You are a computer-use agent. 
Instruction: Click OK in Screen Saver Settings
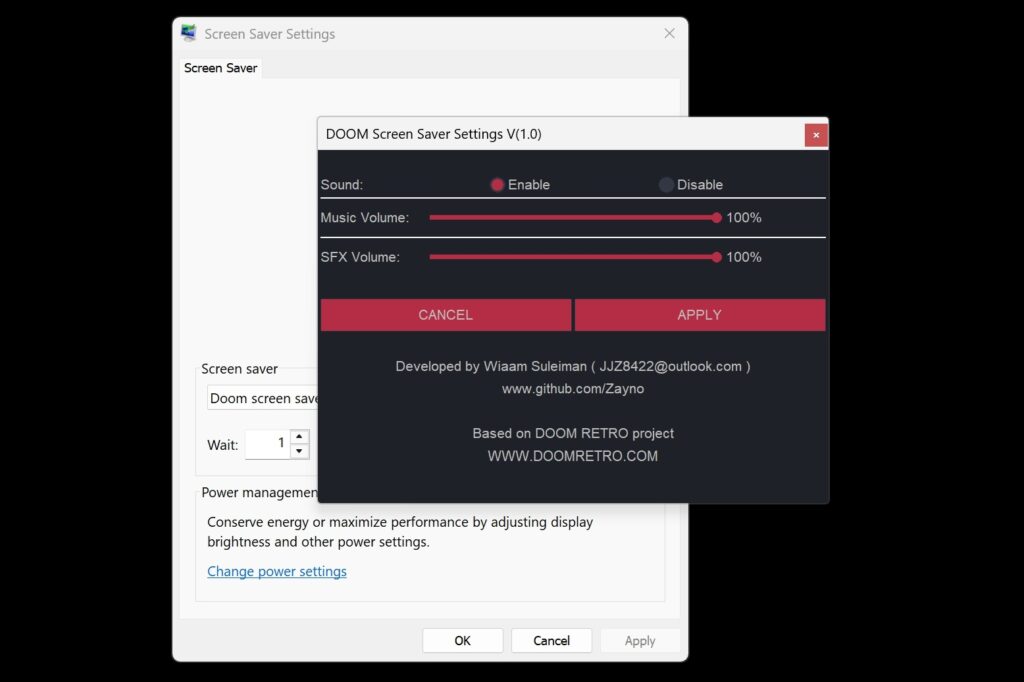coord(462,640)
